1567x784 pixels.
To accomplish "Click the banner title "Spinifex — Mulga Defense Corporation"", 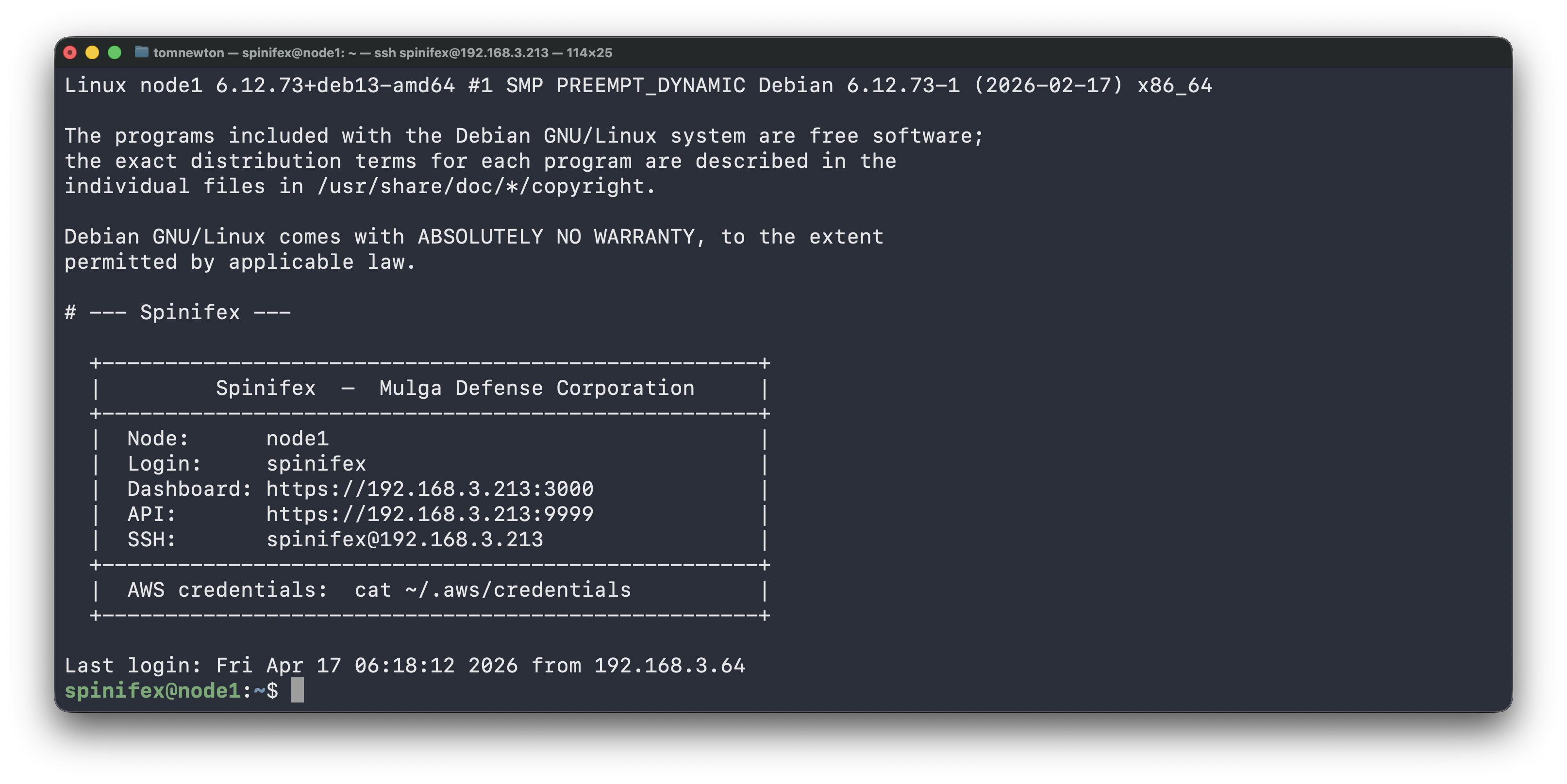I will tap(455, 388).
